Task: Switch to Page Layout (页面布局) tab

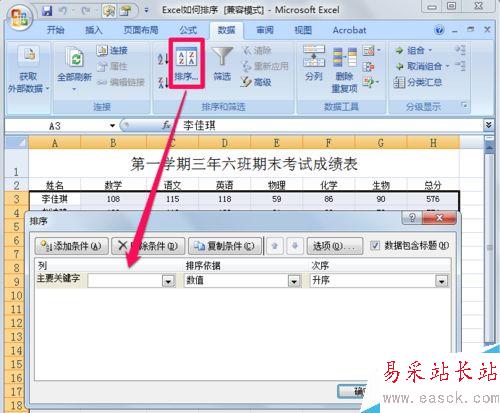Action: point(141,30)
